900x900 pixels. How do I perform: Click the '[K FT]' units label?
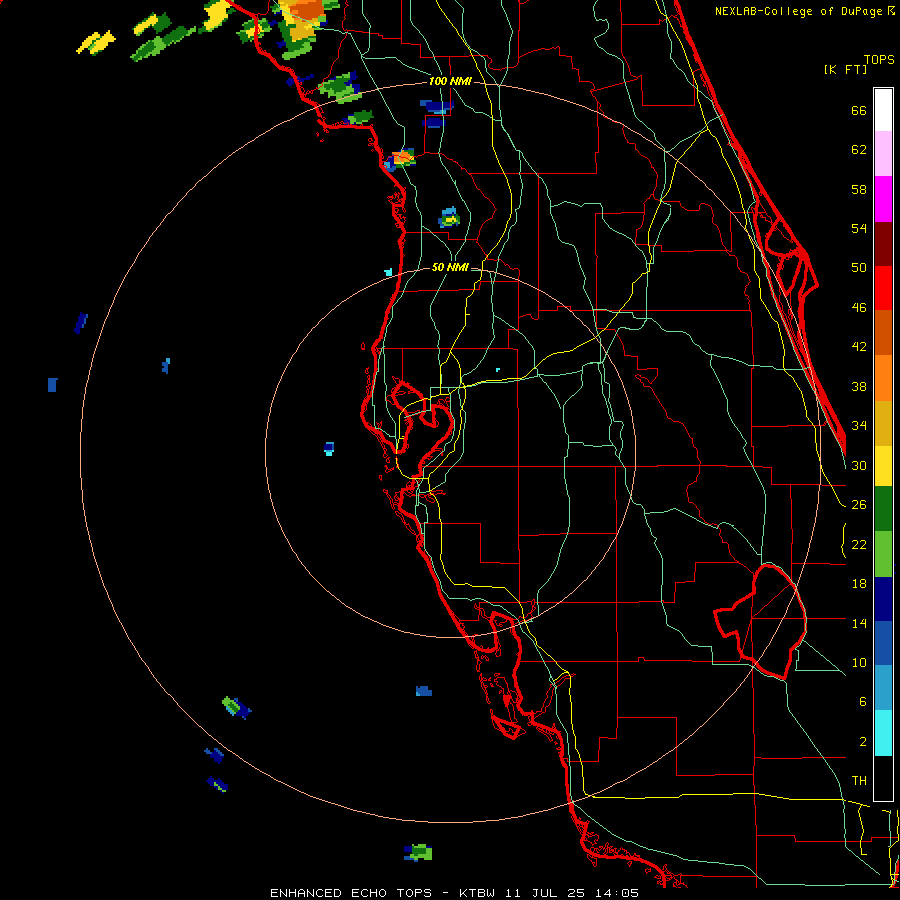pyautogui.click(x=846, y=69)
